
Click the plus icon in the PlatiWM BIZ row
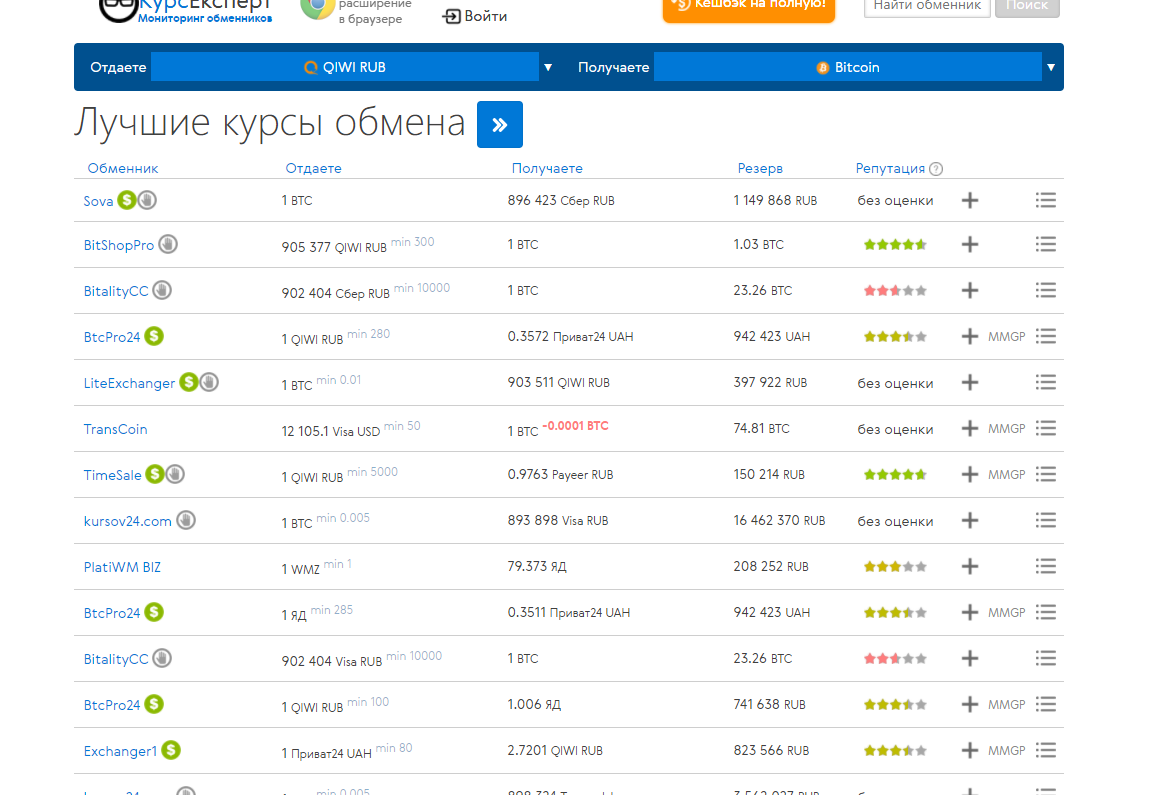[970, 567]
